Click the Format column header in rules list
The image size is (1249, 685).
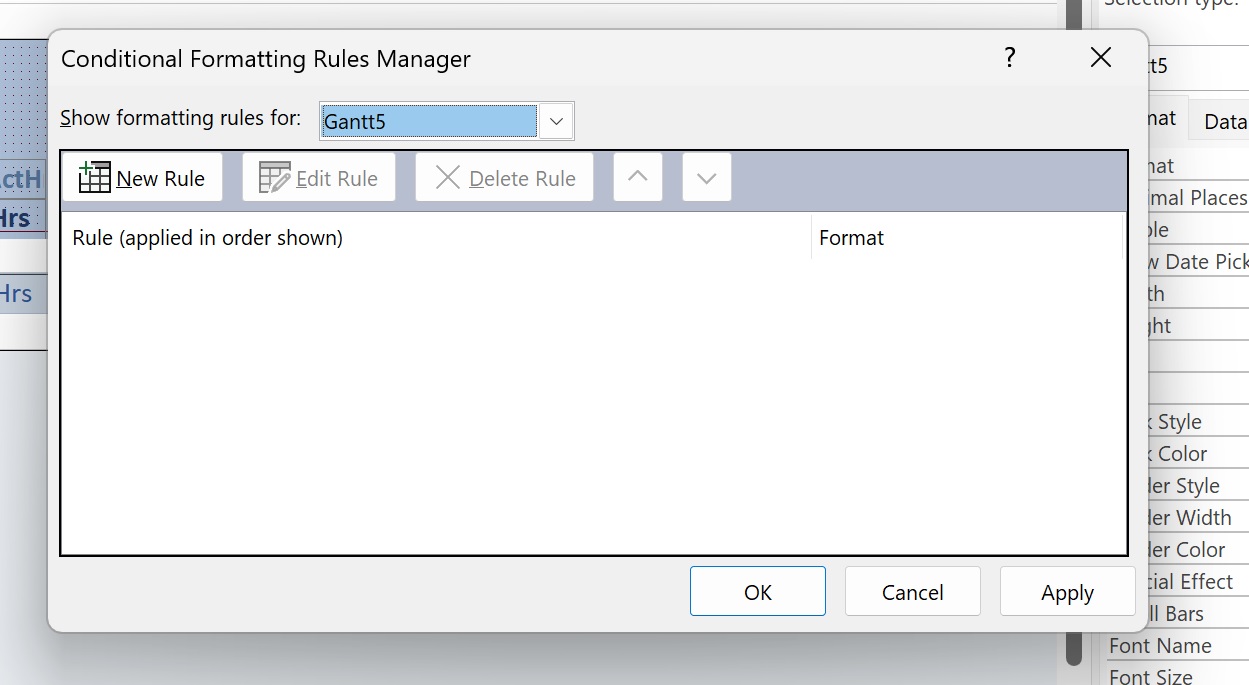coord(851,238)
